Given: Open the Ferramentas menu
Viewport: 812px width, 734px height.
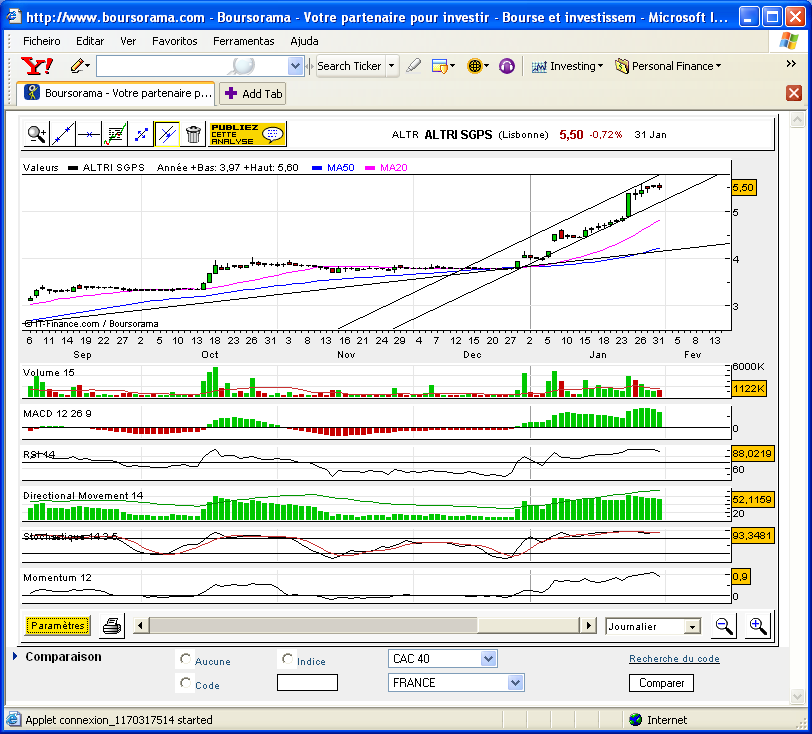Looking at the screenshot, I should coord(243,41).
